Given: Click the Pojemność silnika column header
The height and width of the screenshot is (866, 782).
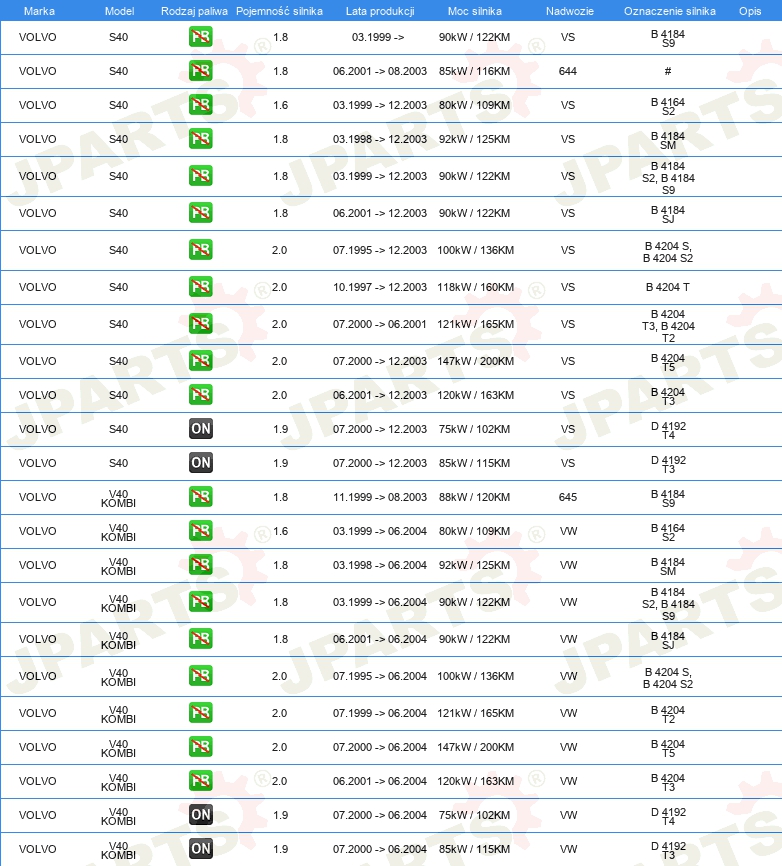Looking at the screenshot, I should click(x=279, y=11).
